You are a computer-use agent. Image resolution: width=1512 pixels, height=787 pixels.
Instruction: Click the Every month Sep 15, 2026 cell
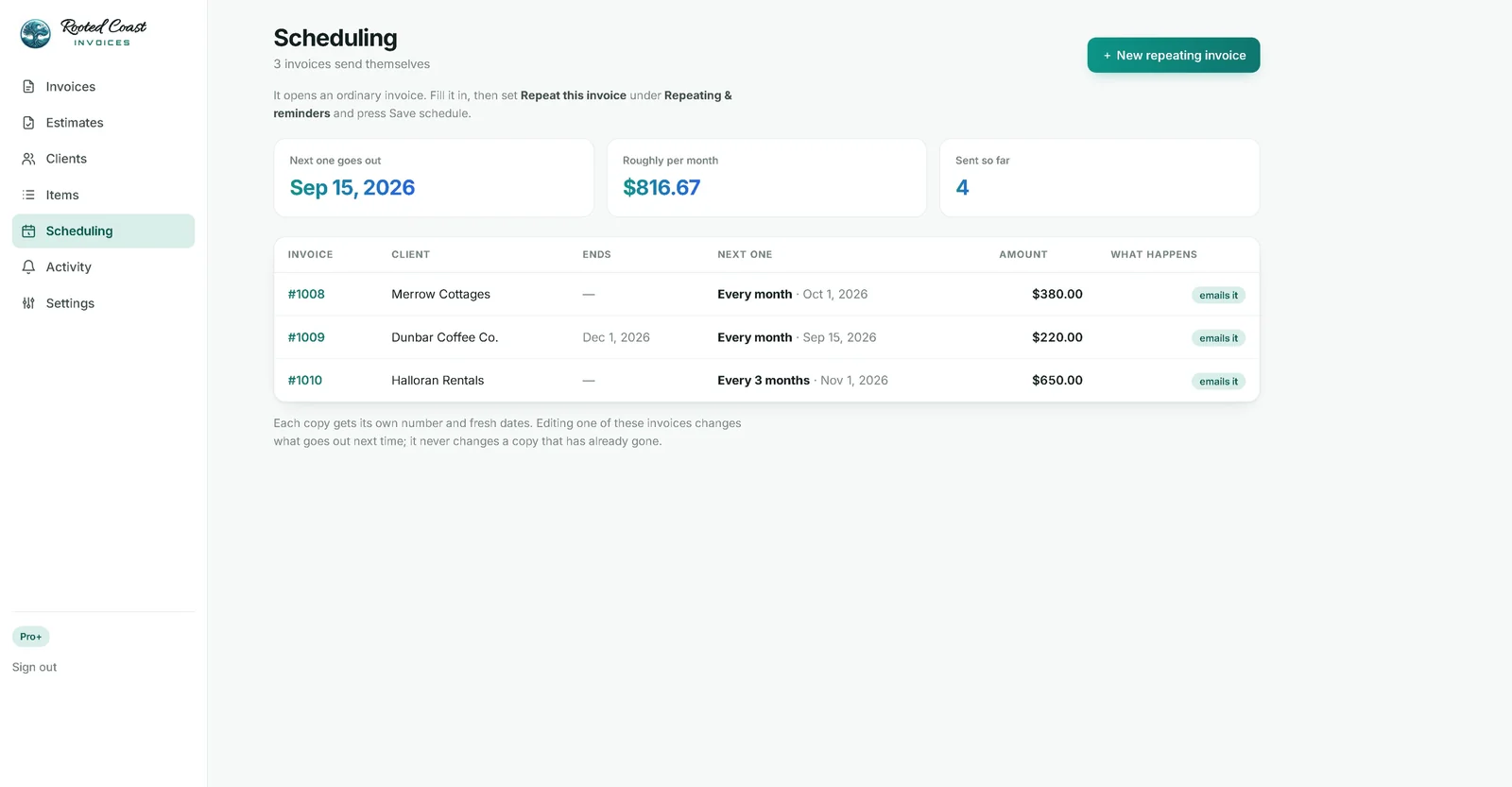pyautogui.click(x=797, y=337)
